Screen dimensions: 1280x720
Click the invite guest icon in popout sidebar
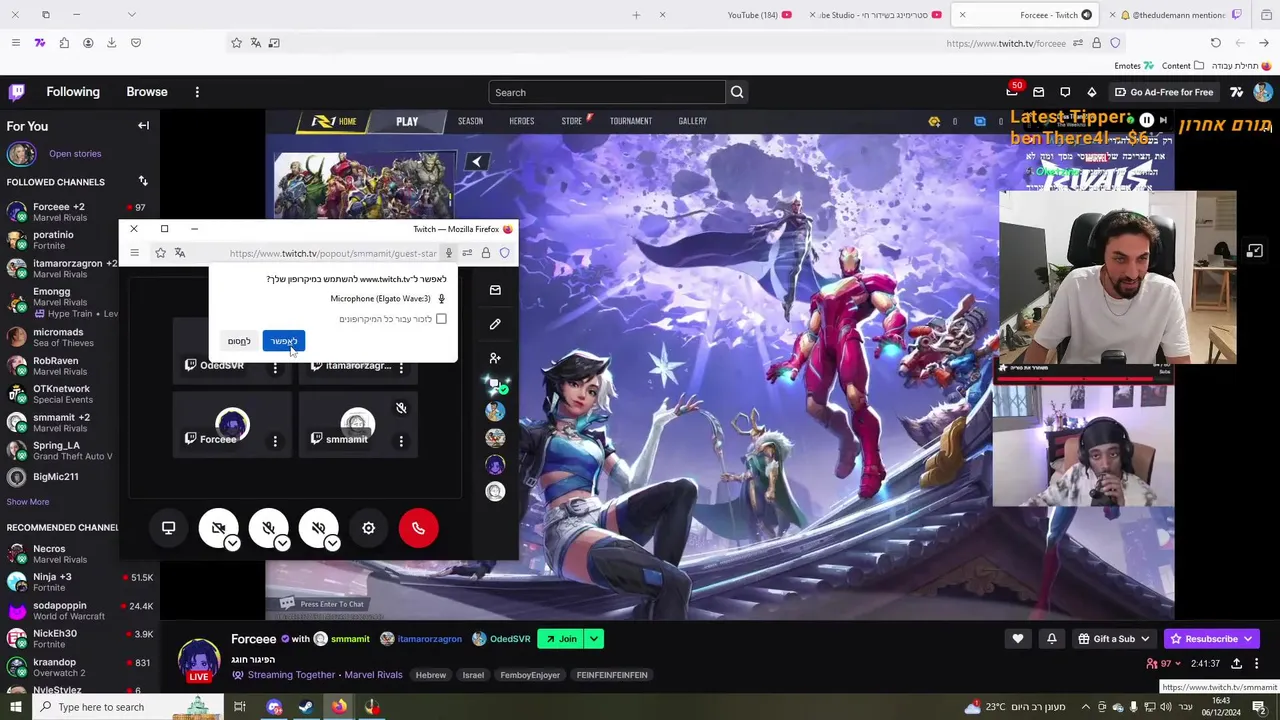coord(495,358)
